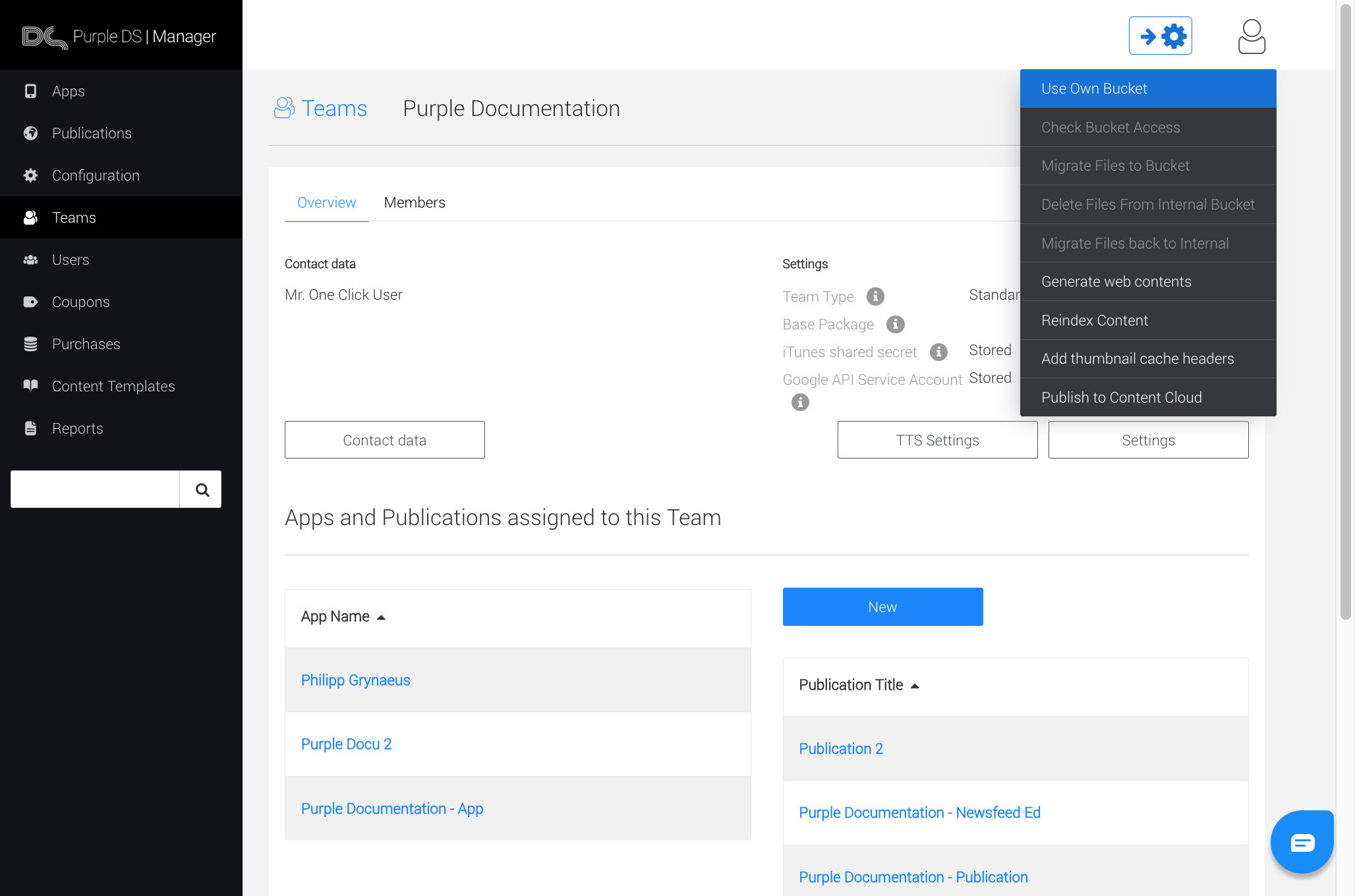Select Reindex Content menu entry
1355x896 pixels.
point(1148,320)
